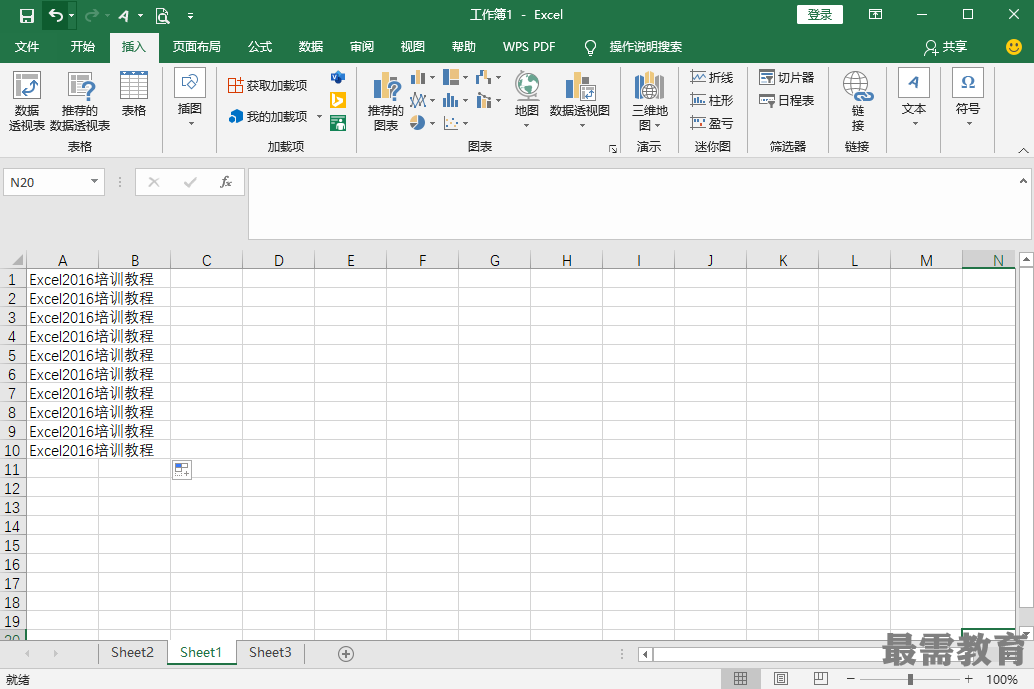The height and width of the screenshot is (689, 1034).
Task: Open Print Preview from quick access toolbar
Action: tap(162, 15)
